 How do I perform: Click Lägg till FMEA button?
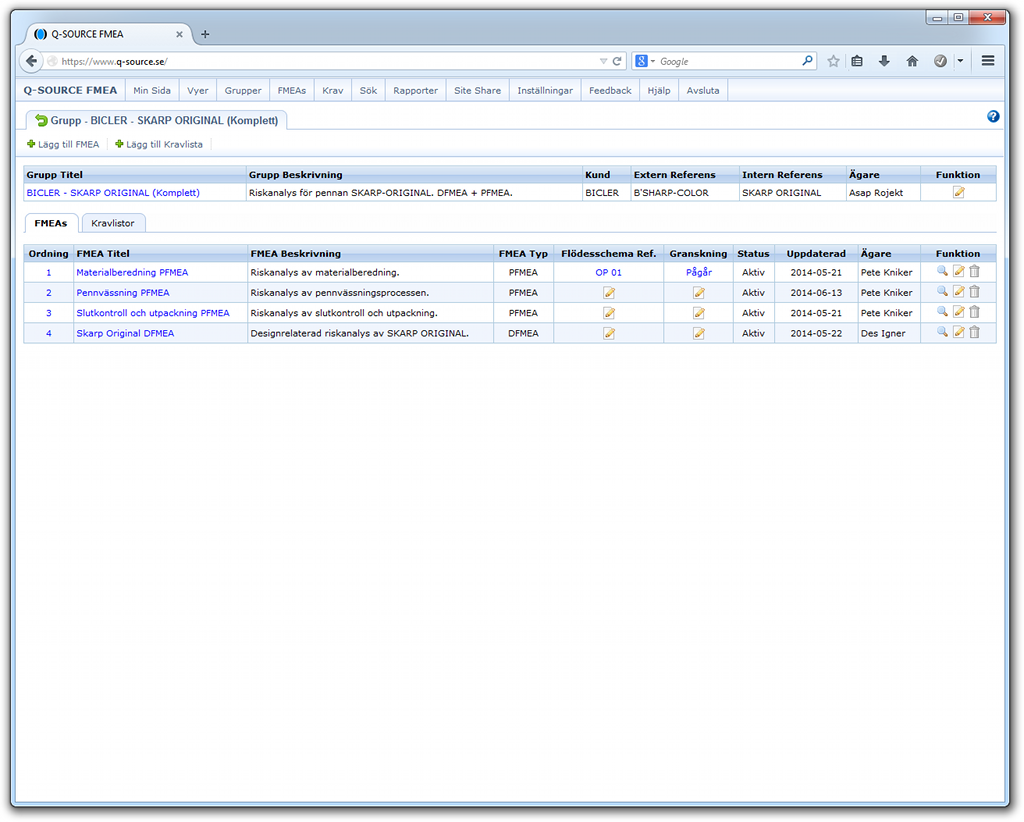coord(63,144)
